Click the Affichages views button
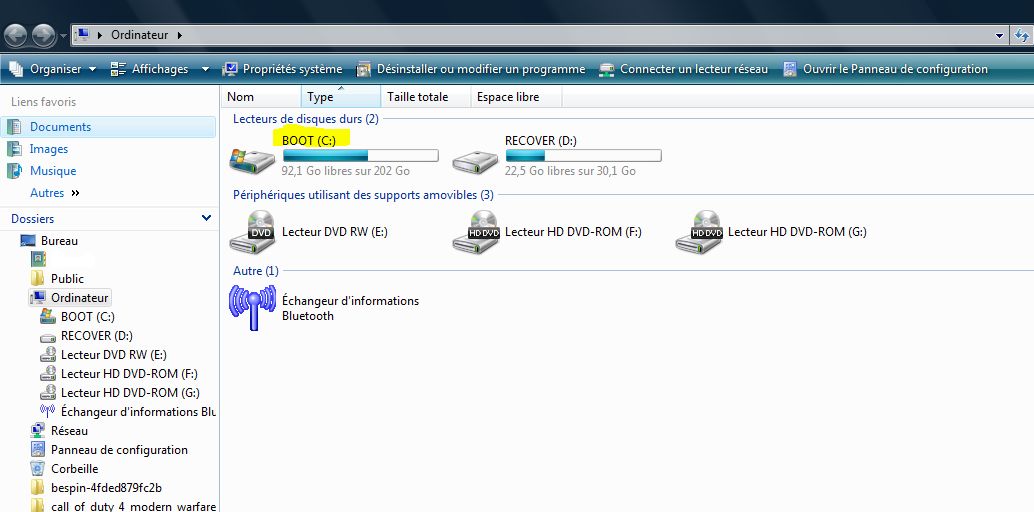The height and width of the screenshot is (512, 1034). (149, 69)
